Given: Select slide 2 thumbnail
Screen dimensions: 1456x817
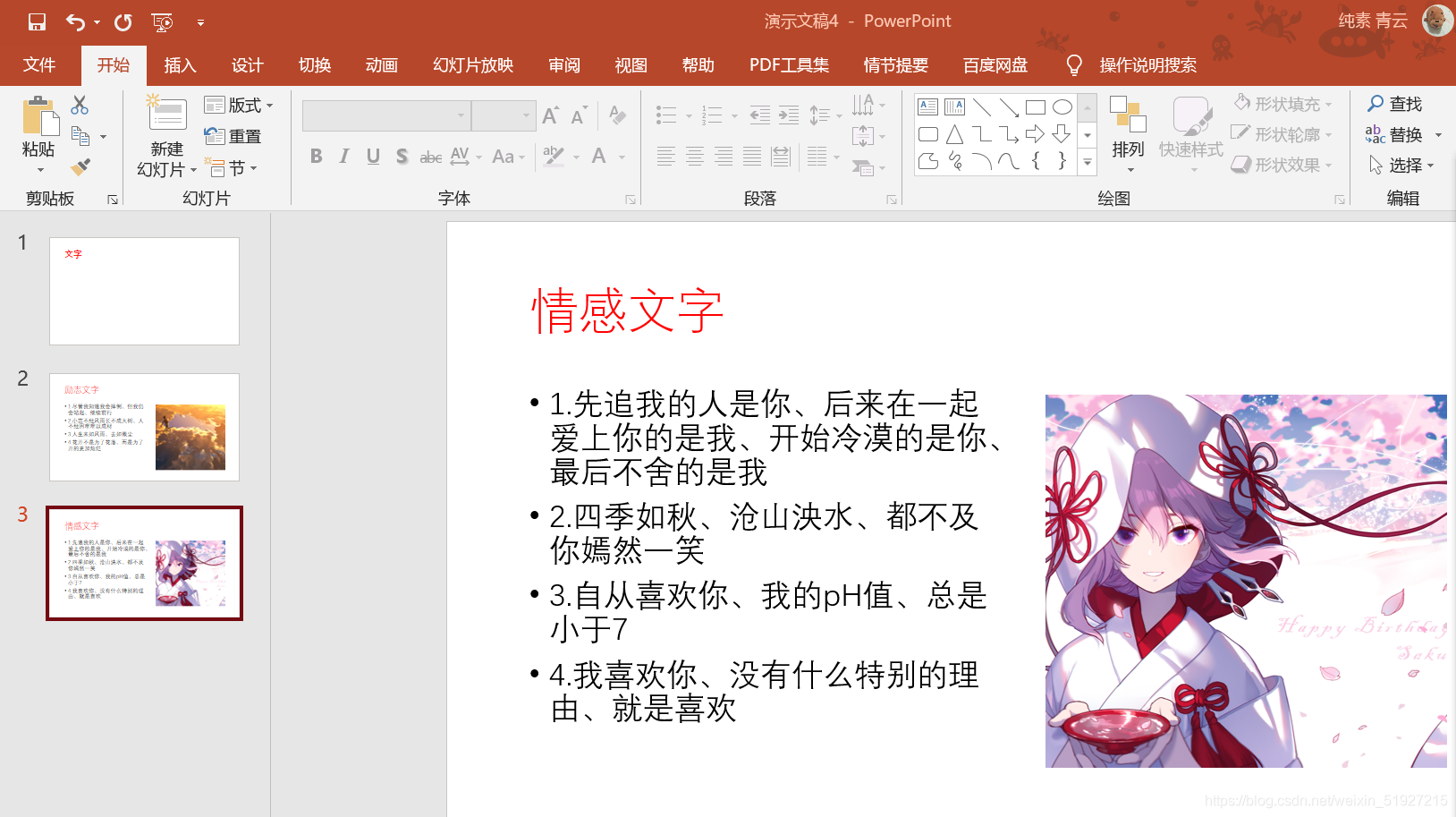Looking at the screenshot, I should [144, 427].
